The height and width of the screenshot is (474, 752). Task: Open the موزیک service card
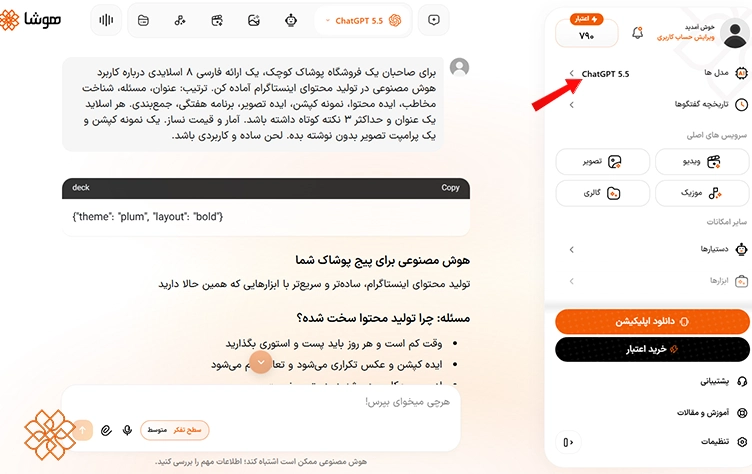coord(702,193)
